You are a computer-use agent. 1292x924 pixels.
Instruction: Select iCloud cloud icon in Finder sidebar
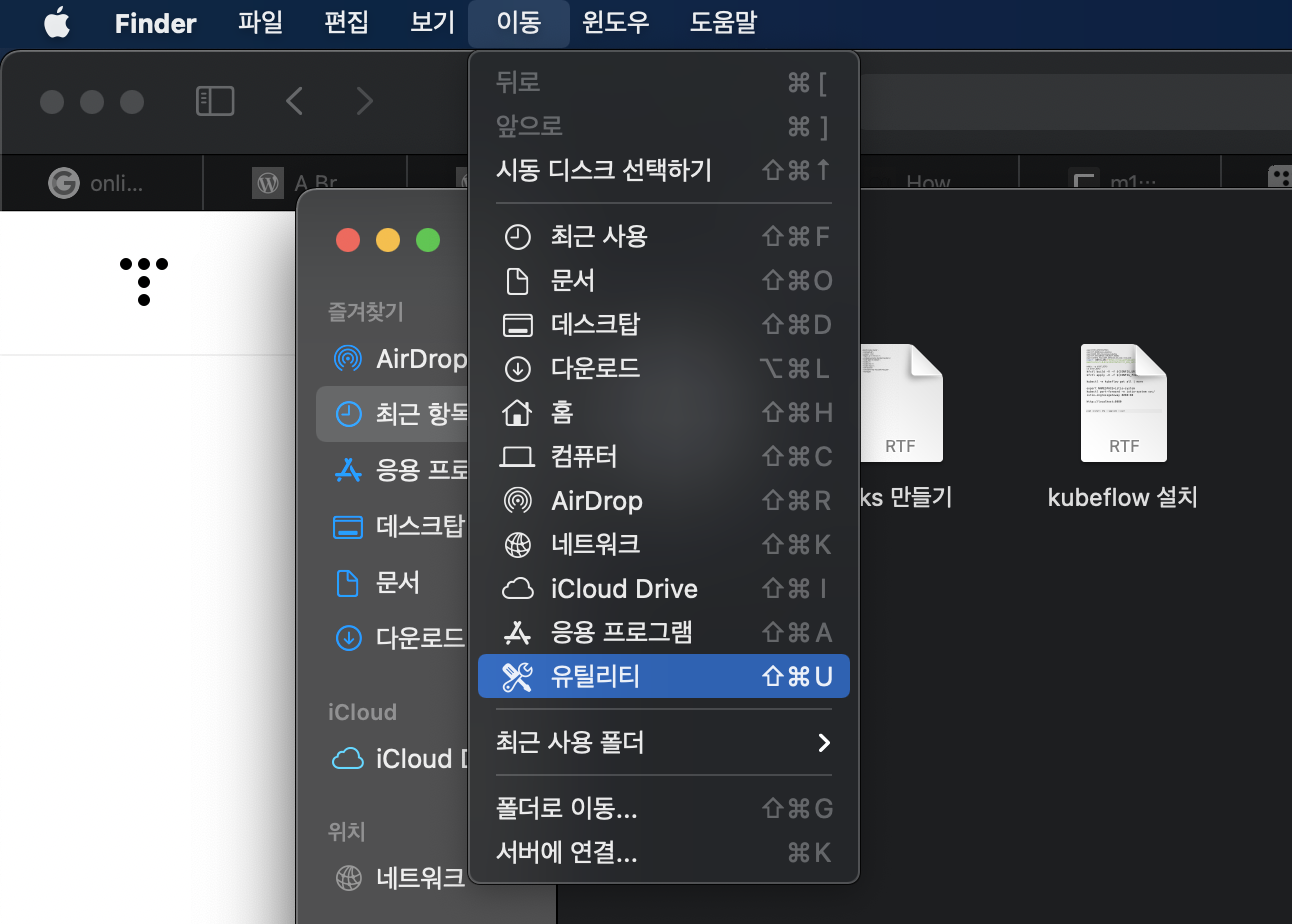347,759
